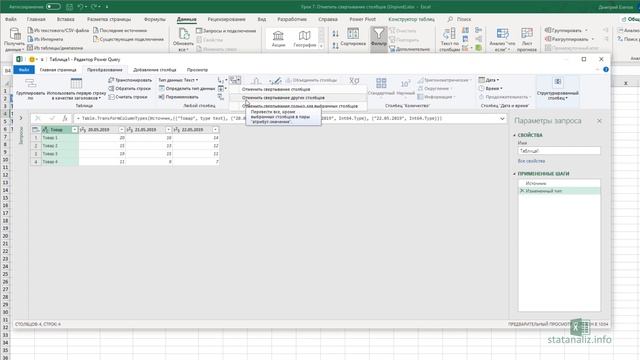Open filter dropdown of 21.05.2019 column

click(169, 130)
